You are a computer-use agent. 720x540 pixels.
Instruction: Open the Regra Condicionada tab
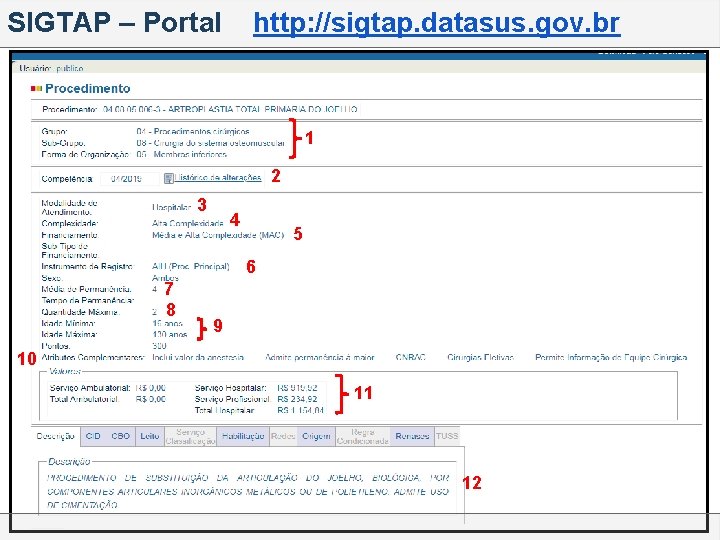363,436
